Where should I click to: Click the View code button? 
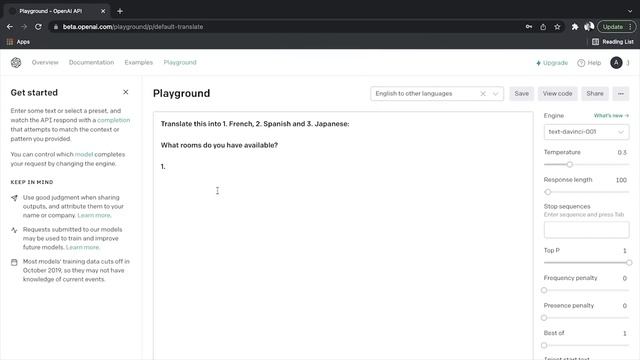[557, 93]
